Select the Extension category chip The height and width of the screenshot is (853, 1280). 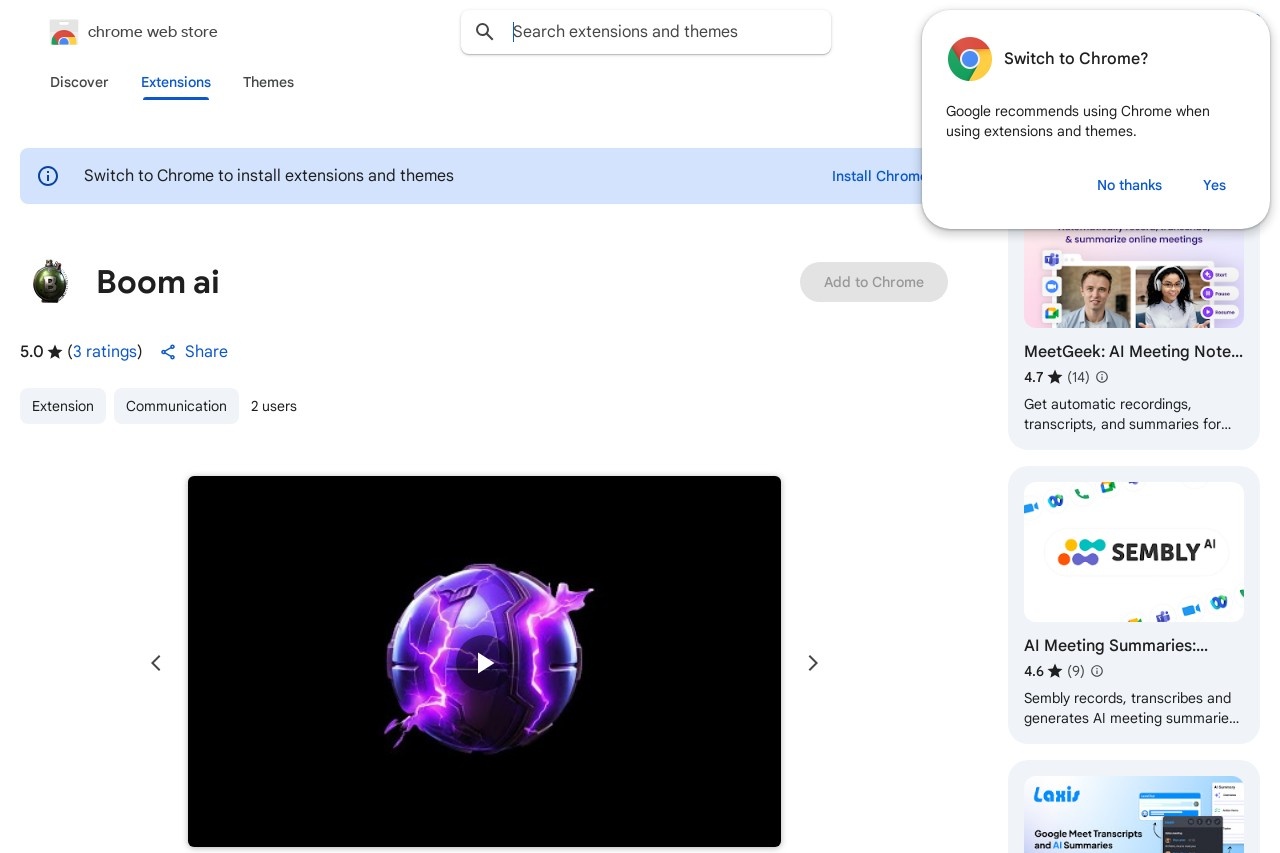[x=63, y=406]
